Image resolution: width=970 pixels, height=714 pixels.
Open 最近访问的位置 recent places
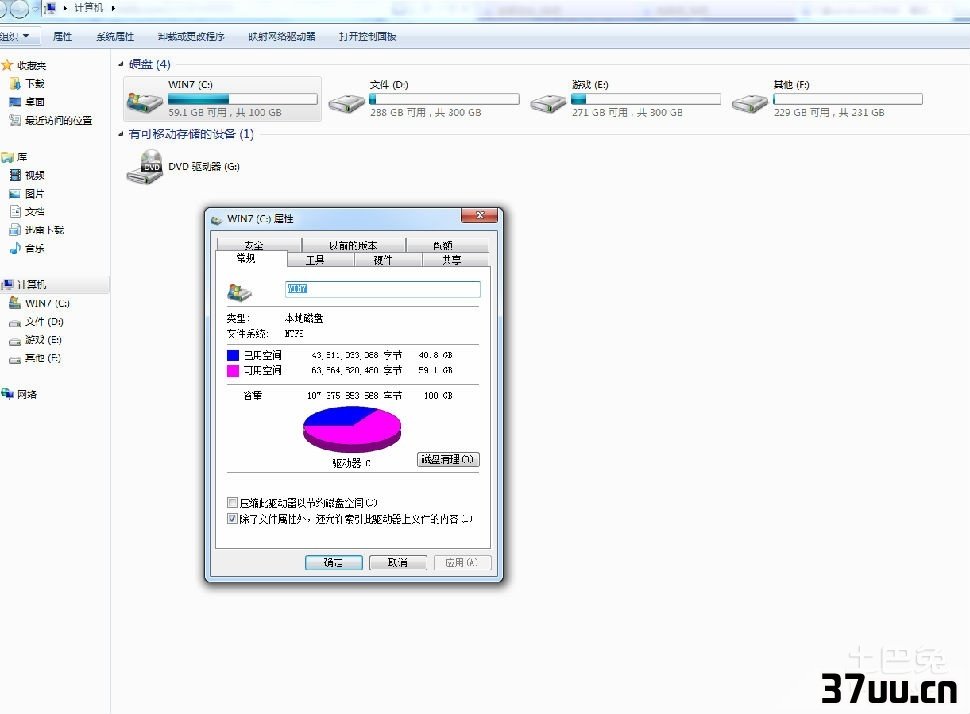[x=51, y=120]
